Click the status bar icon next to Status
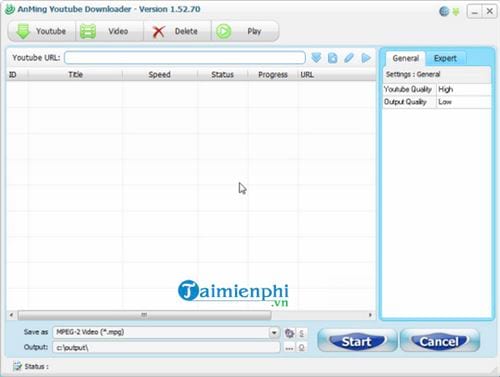Image resolution: width=500 pixels, height=377 pixels. [17, 366]
